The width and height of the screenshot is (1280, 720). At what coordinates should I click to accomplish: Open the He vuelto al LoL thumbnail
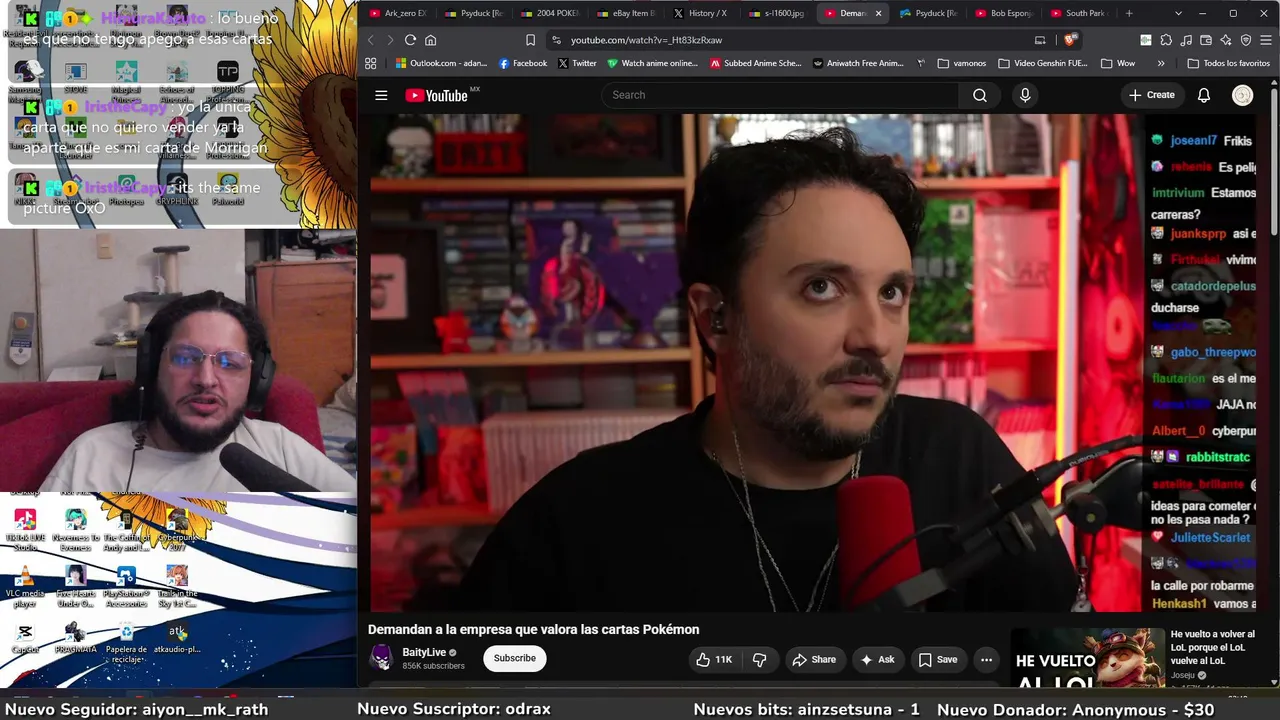pyautogui.click(x=1087, y=658)
